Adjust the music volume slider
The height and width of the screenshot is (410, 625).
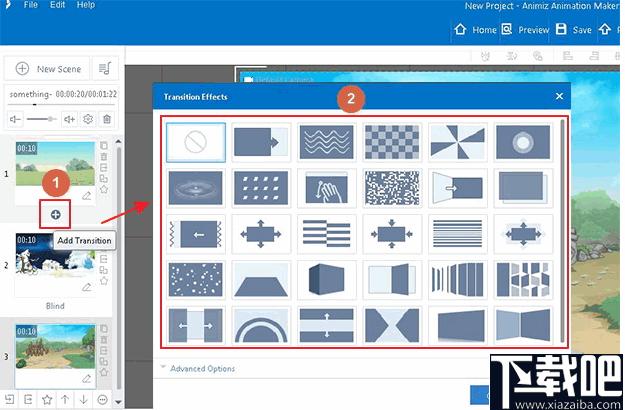click(41, 119)
